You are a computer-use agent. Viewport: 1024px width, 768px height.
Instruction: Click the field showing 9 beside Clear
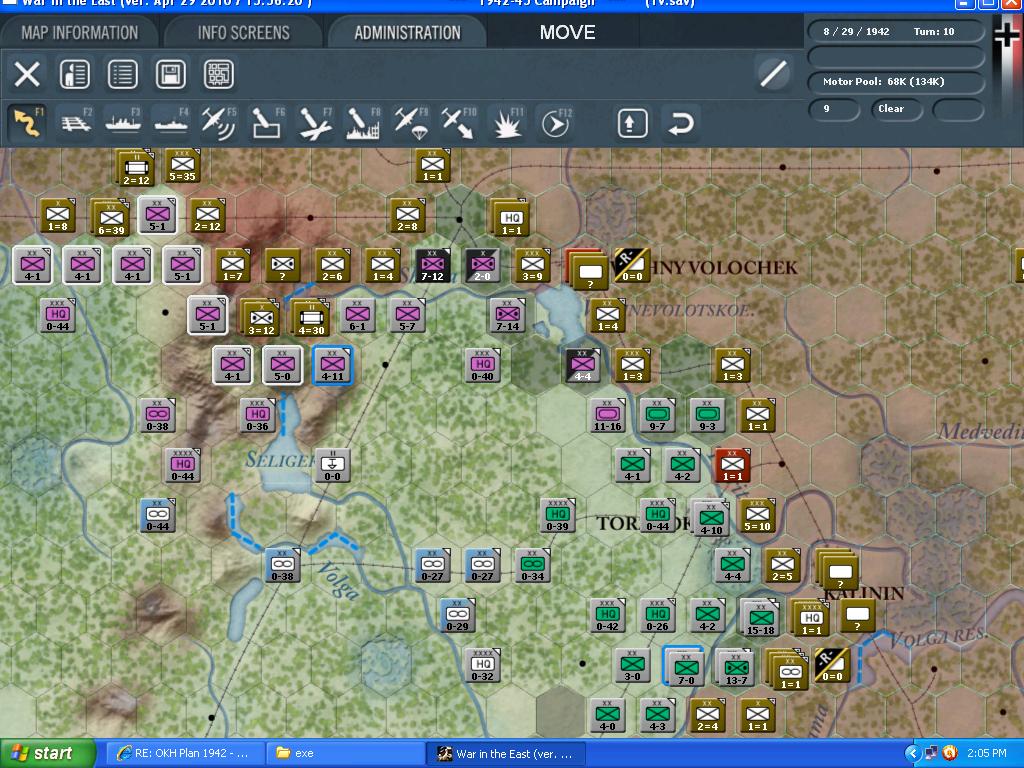(834, 109)
